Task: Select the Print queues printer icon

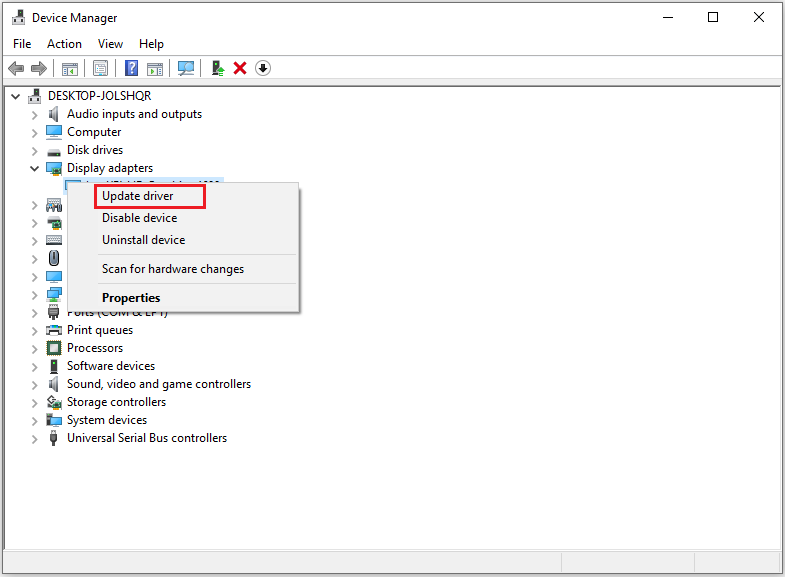Action: click(54, 330)
